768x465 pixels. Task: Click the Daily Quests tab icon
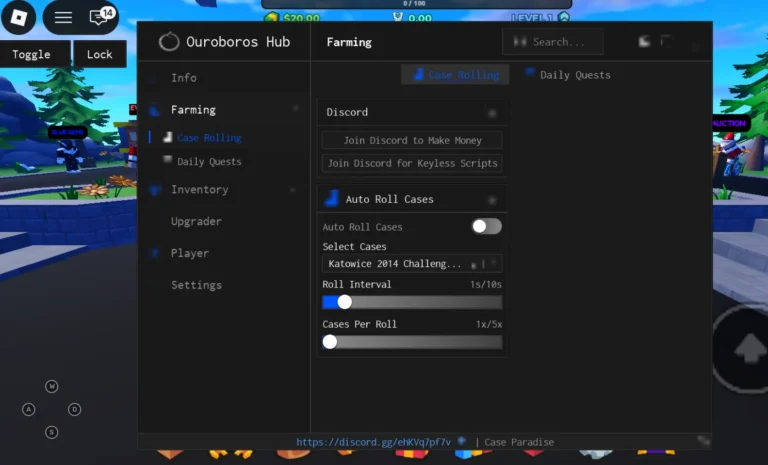pos(529,73)
